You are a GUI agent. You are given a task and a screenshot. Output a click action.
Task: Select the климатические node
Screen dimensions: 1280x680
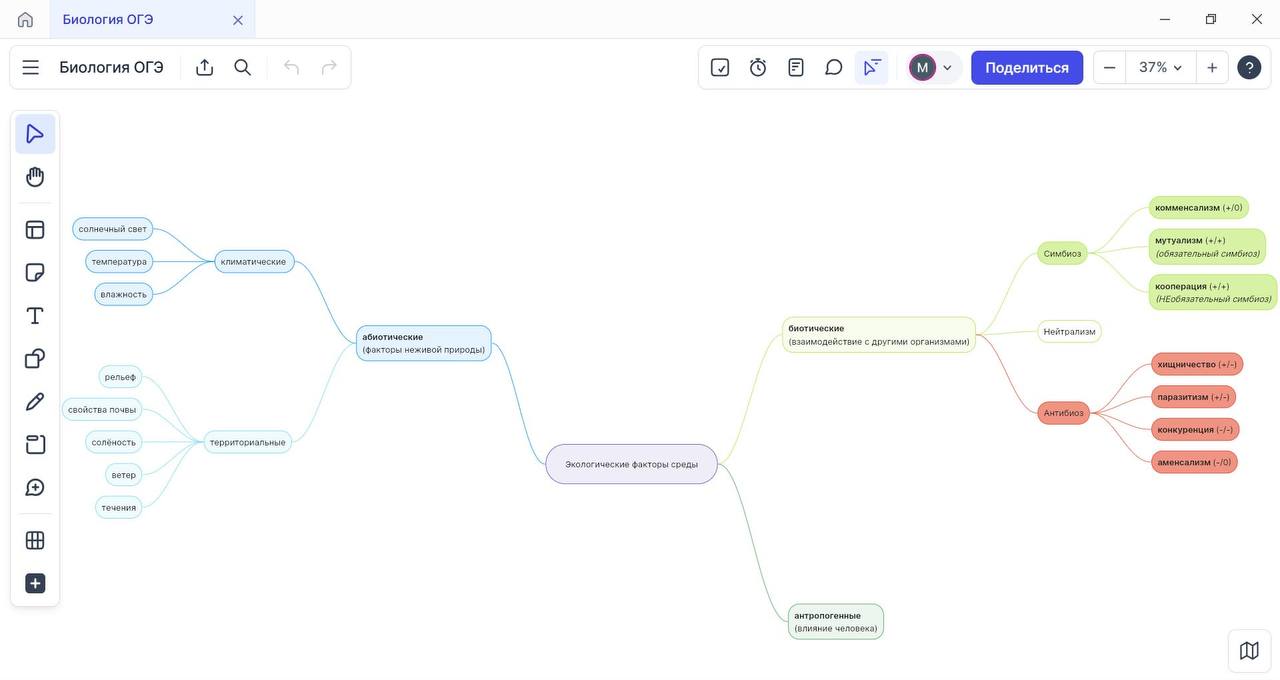coord(254,262)
